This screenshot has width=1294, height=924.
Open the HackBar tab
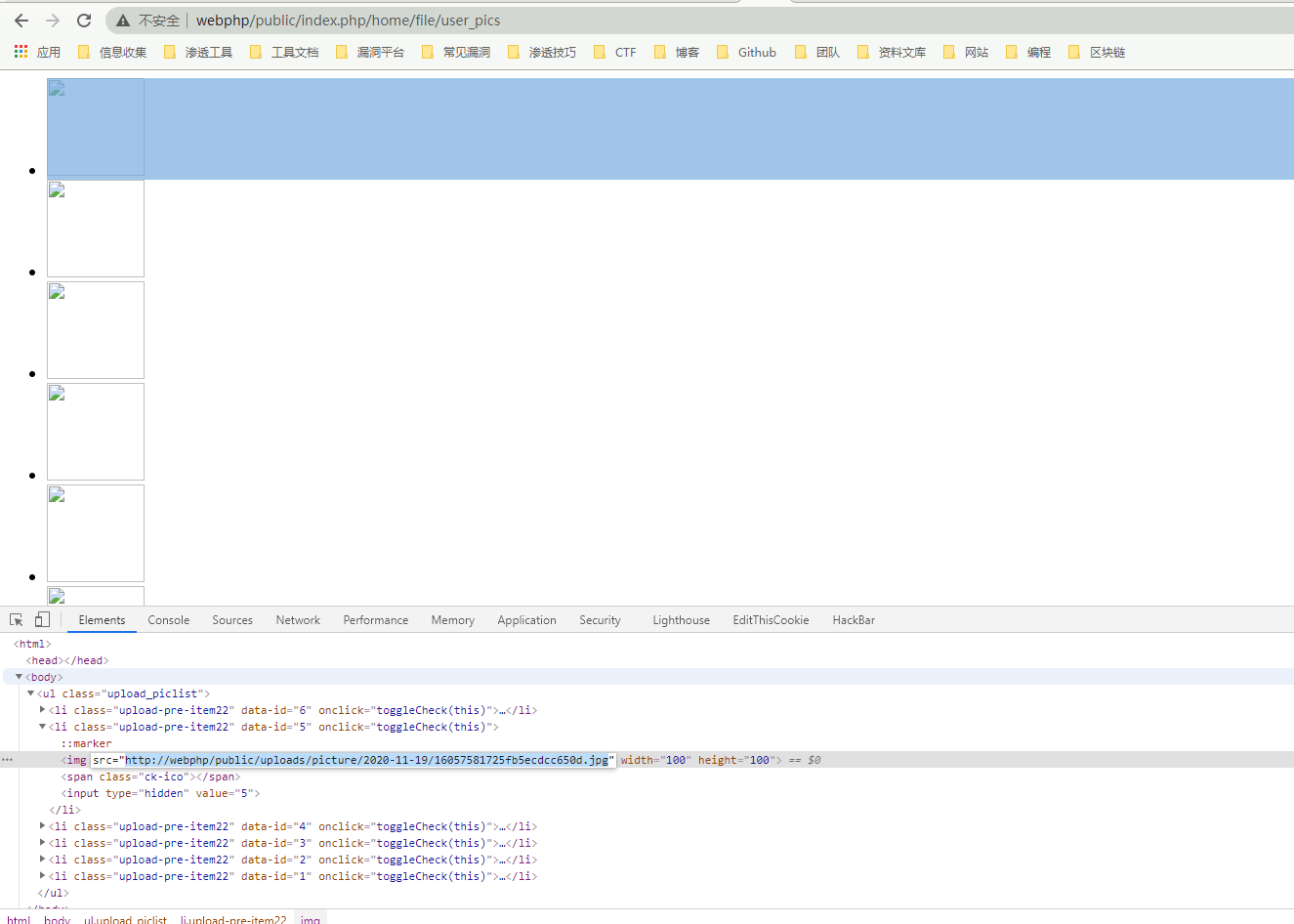(x=854, y=620)
